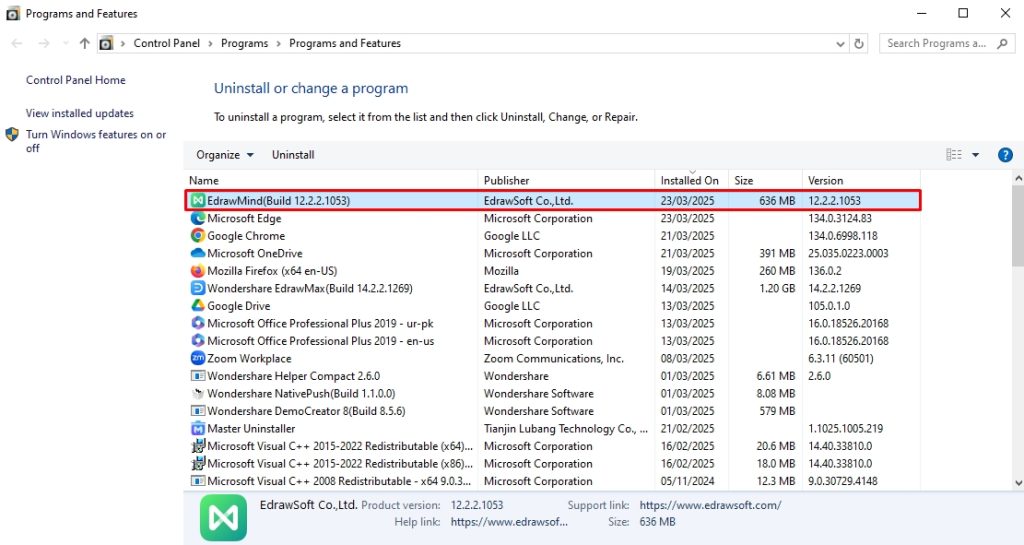The width and height of the screenshot is (1024, 545).
Task: Click the refresh icon beside address bar
Action: click(x=859, y=44)
